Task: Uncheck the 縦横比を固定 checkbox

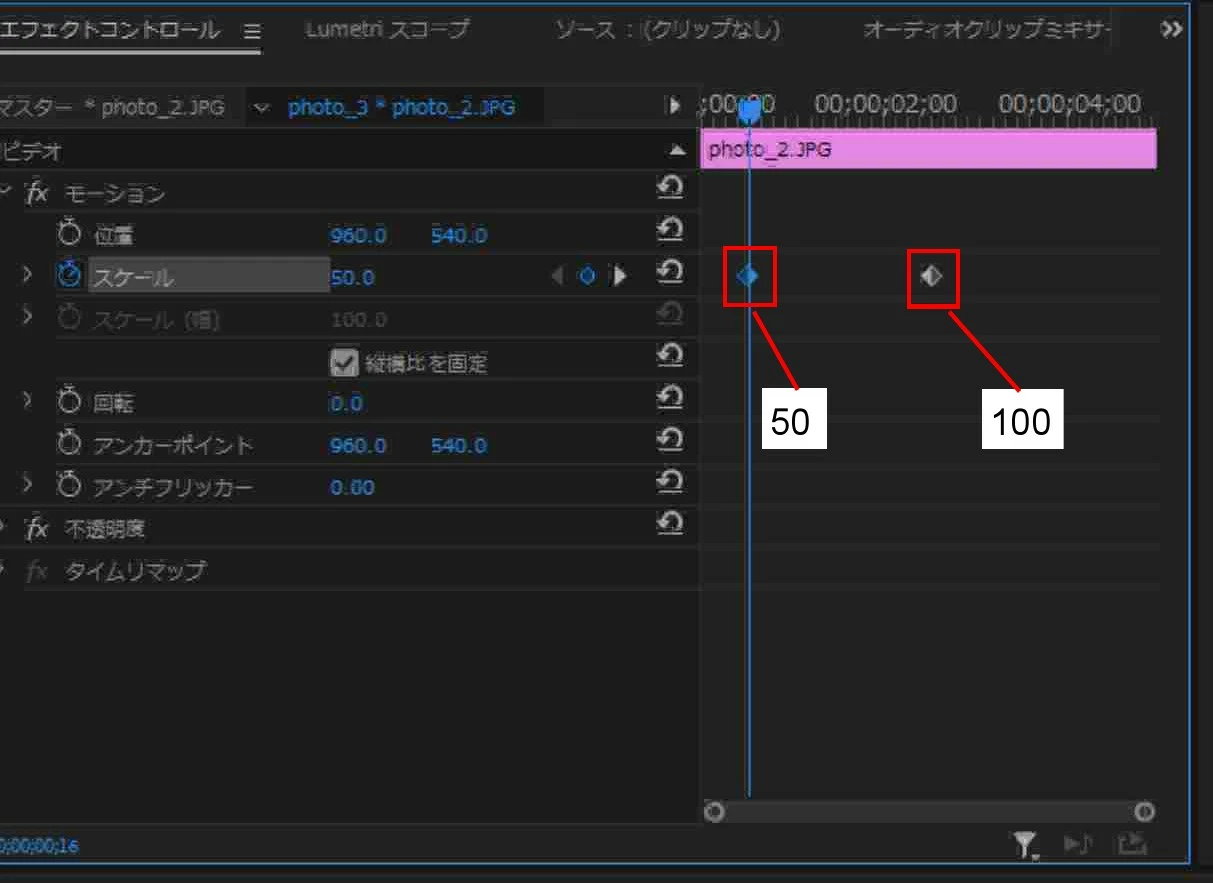Action: 344,362
